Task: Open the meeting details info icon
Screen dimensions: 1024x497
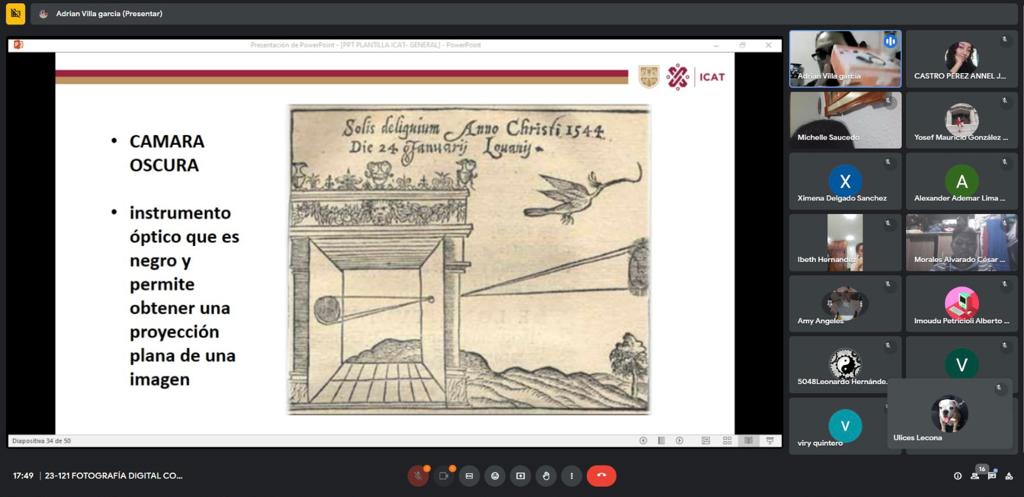Action: click(957, 476)
